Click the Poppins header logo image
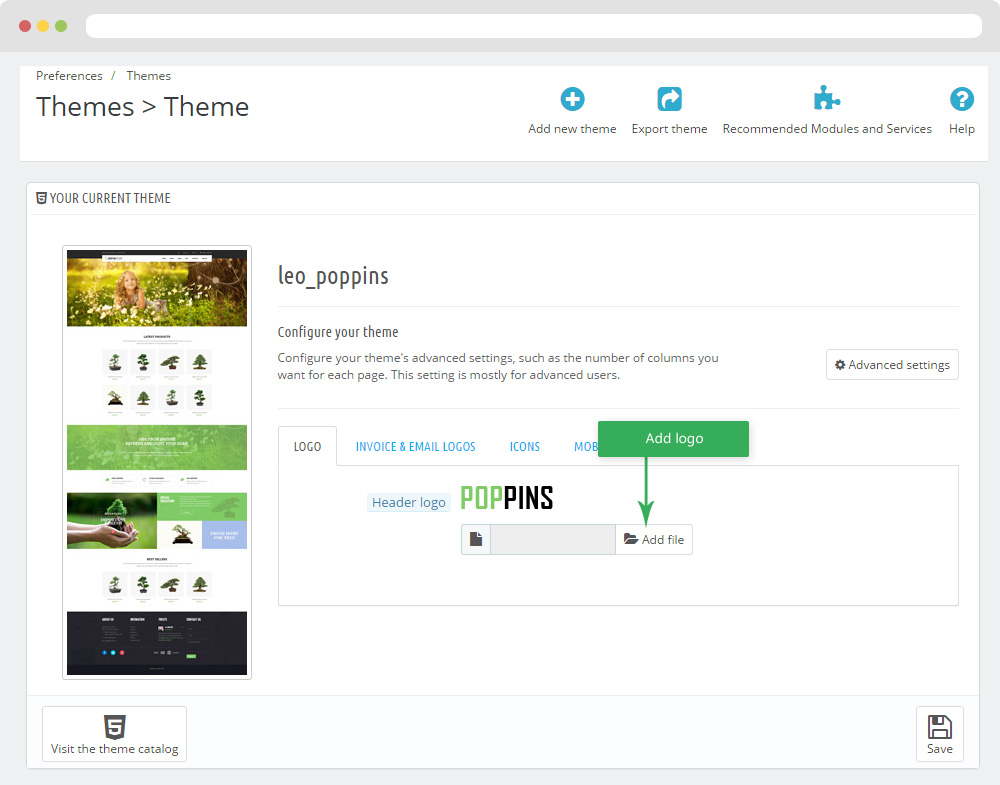 (506, 498)
